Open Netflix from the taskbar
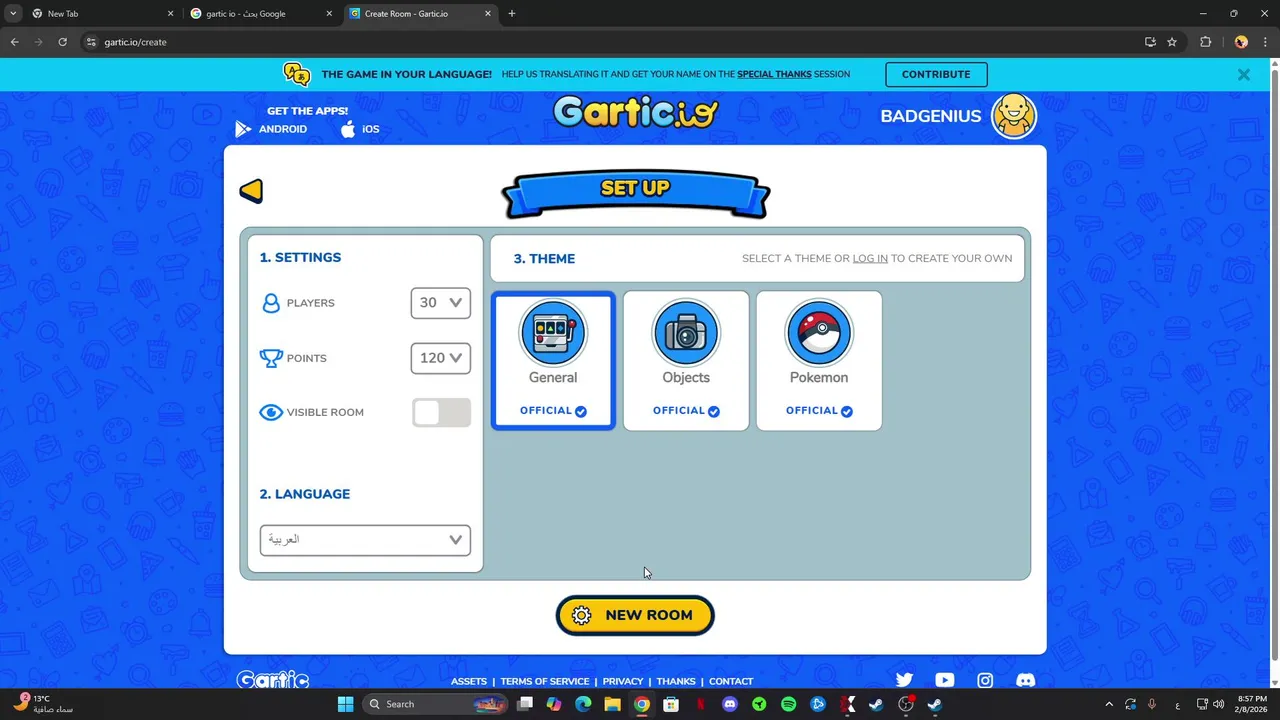1280x720 pixels. [701, 704]
